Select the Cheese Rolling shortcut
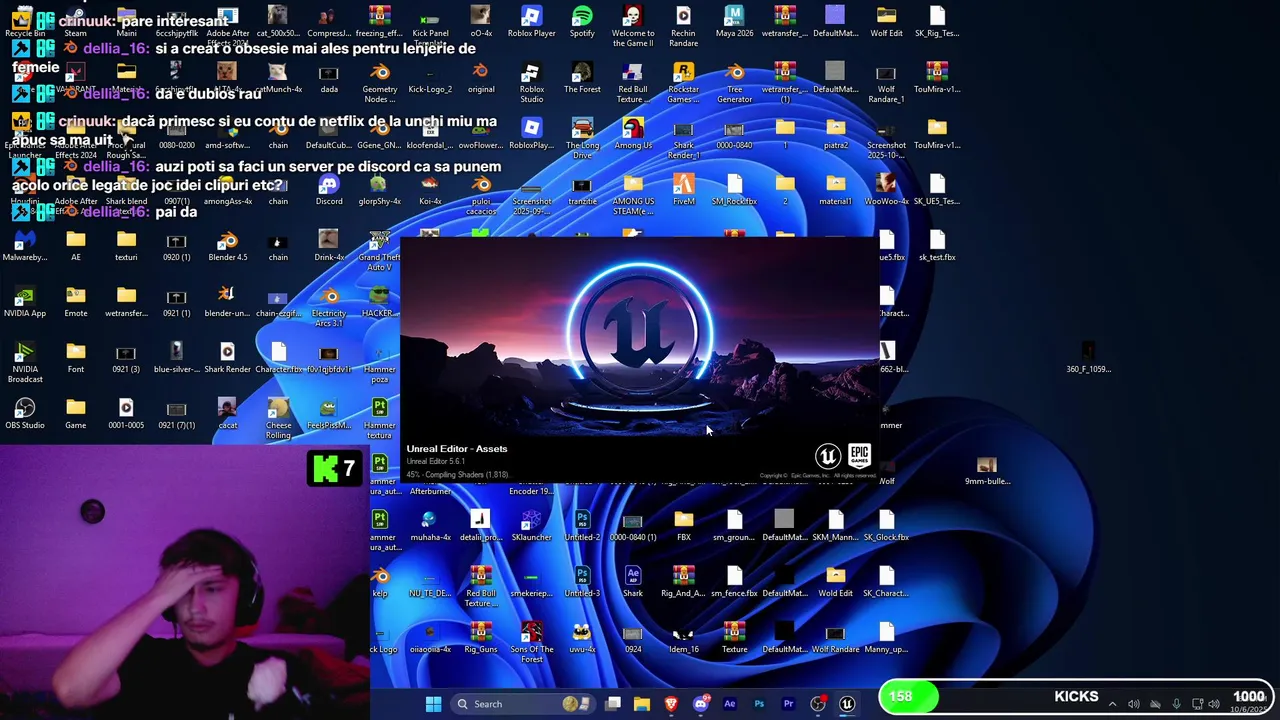 click(278, 418)
